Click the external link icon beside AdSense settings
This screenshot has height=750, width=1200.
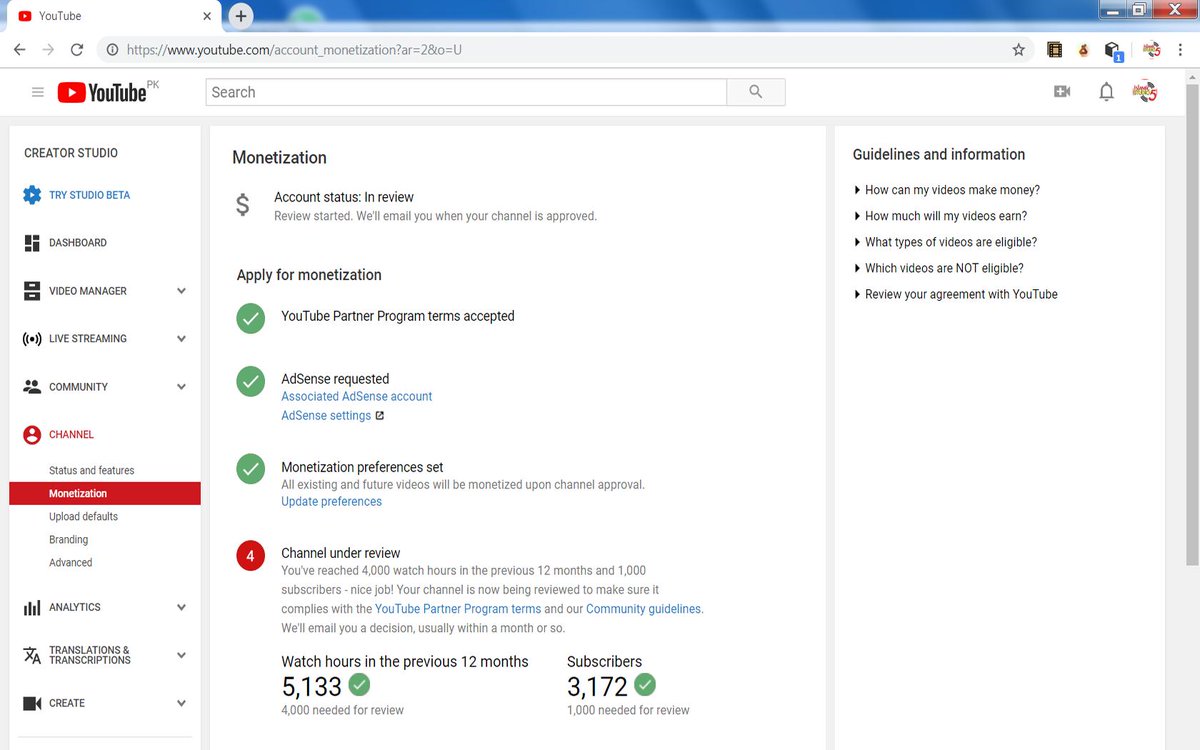380,416
